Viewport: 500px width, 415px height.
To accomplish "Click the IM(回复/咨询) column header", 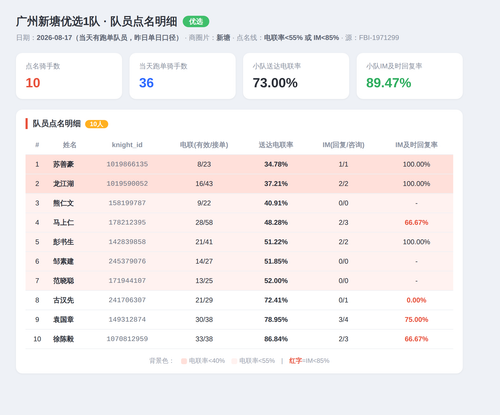I will click(343, 145).
